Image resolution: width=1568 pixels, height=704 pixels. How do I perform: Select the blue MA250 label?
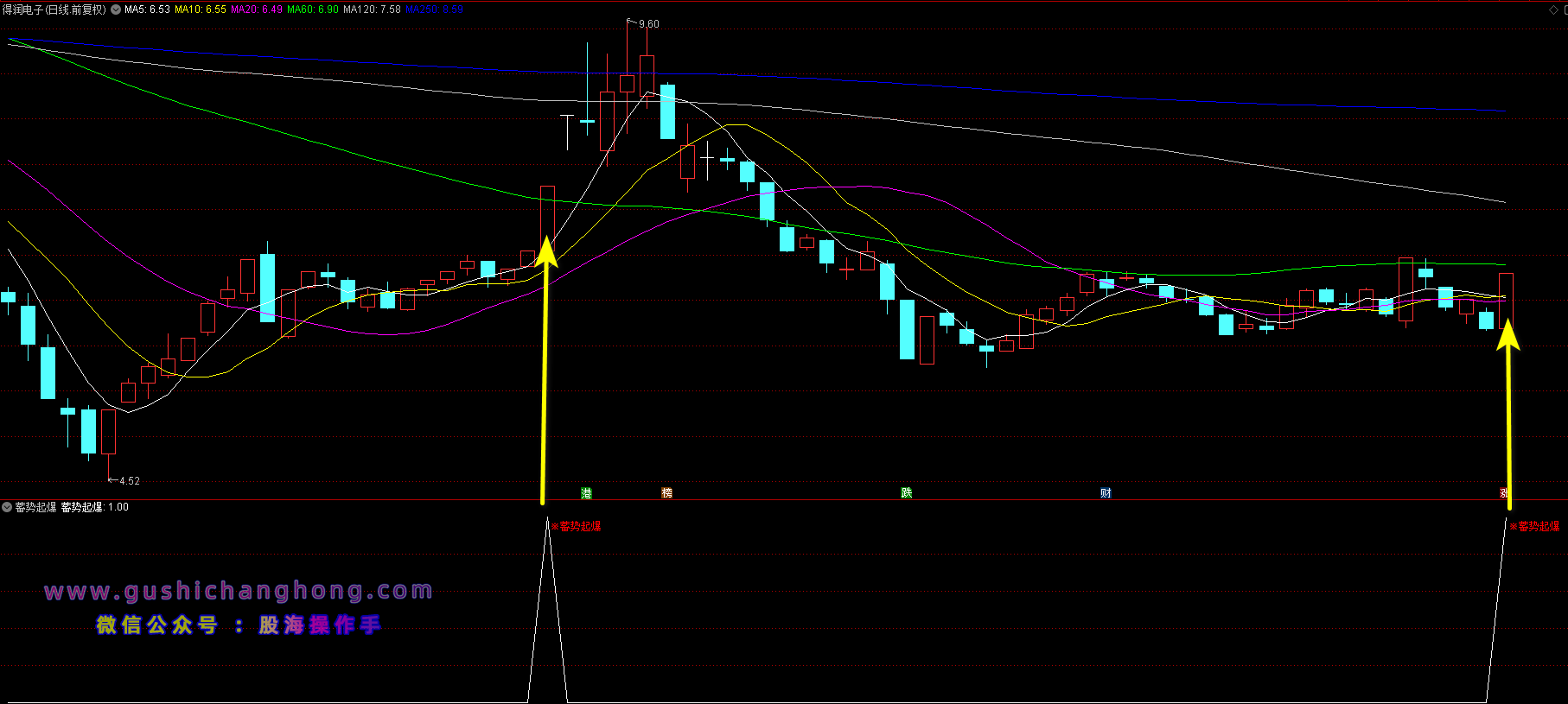(434, 10)
